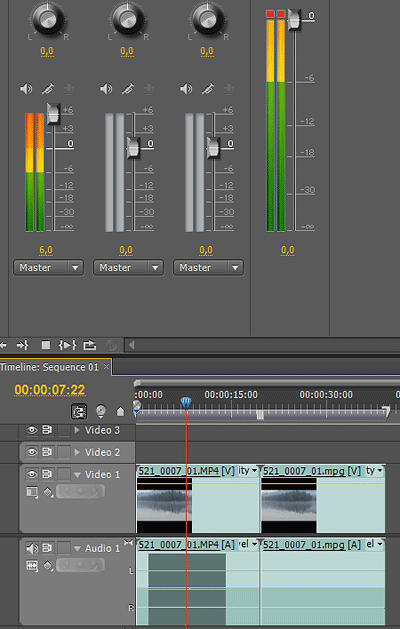The image size is (400, 629).
Task: Hide Video 3 track with eye icon
Action: pos(32,430)
